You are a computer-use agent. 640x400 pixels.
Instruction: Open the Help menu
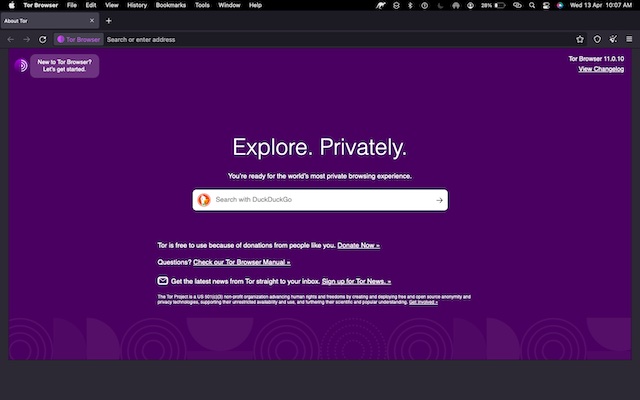[256, 5]
